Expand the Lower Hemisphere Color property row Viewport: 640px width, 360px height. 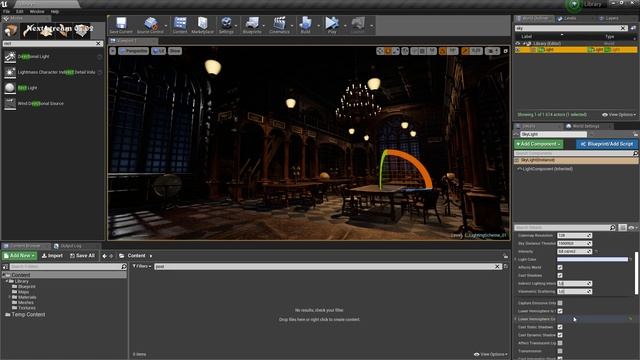[516, 319]
